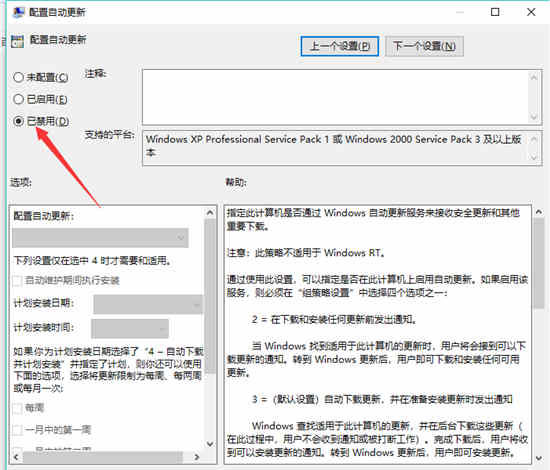
Task: Click the 配置自动更新 policy setting icon
Action: [x=17, y=41]
